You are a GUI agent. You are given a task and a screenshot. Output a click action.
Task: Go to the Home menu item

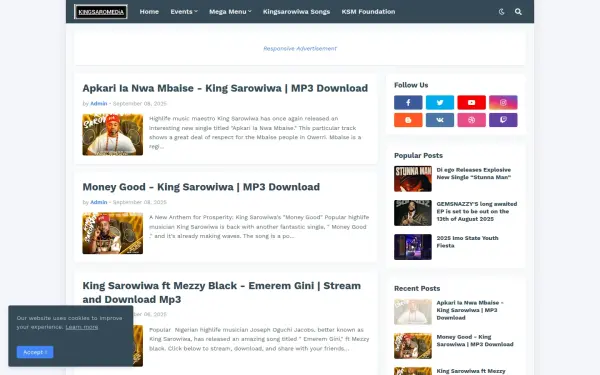(x=149, y=12)
